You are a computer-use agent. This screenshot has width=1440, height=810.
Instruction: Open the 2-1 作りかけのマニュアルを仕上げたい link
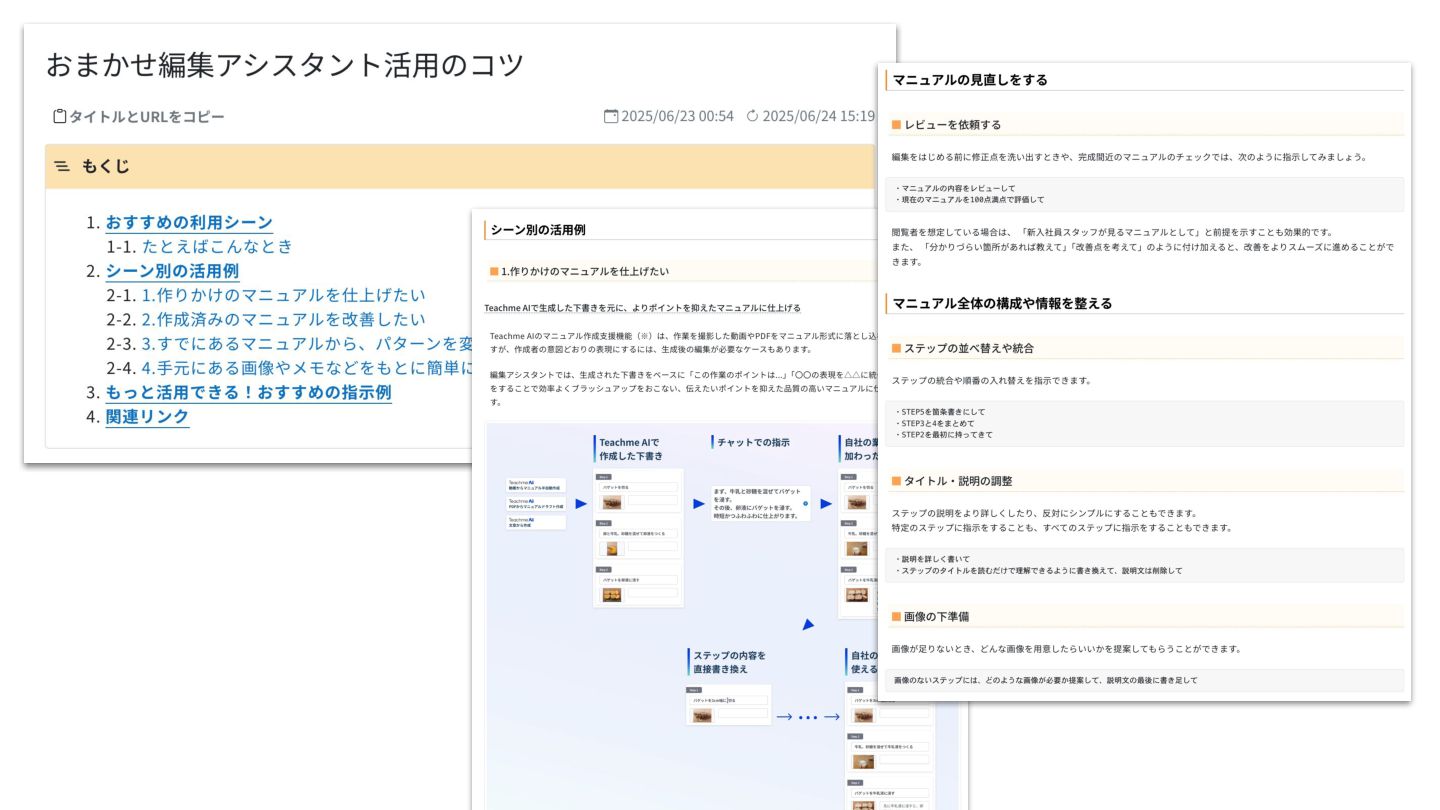click(x=283, y=295)
